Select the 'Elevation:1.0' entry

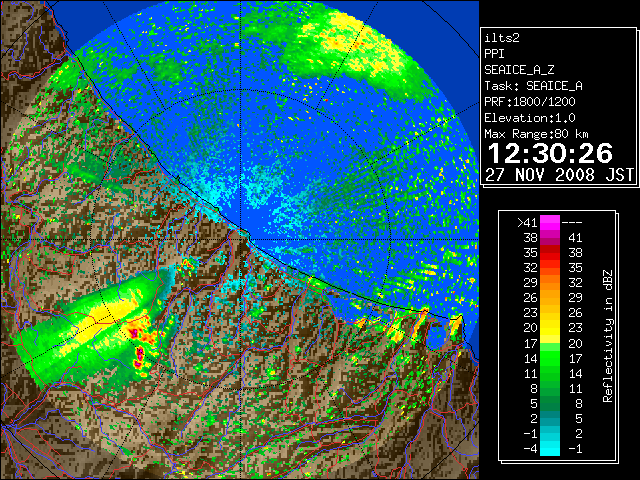(529, 118)
